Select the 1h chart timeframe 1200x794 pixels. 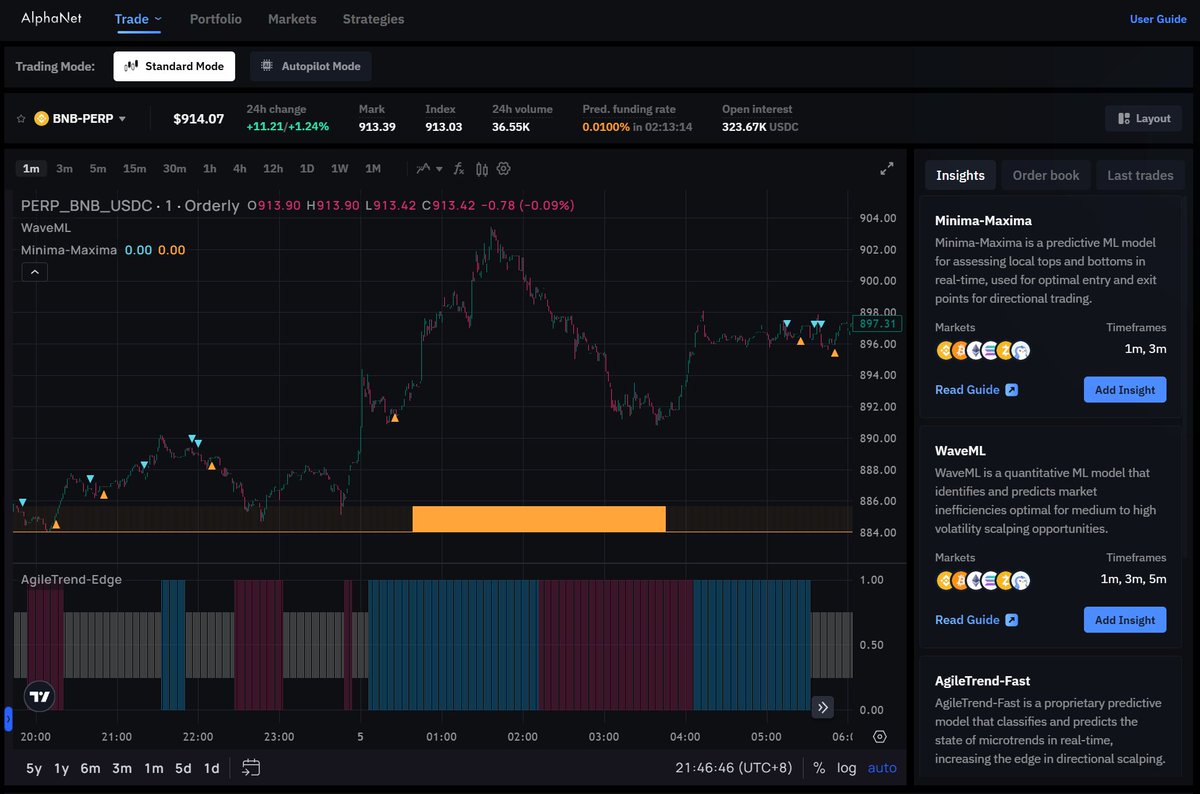coord(209,169)
